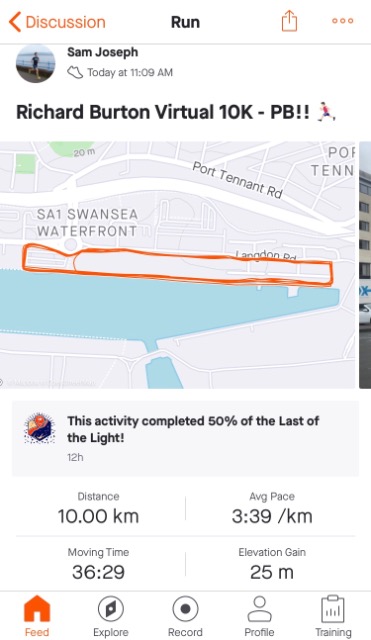The image size is (371, 640).
Task: Open the Explore tab
Action: [x=111, y=616]
